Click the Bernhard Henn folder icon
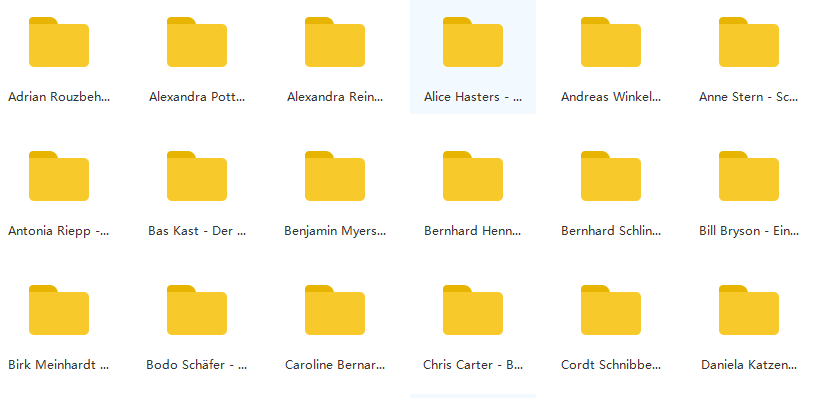 (473, 176)
